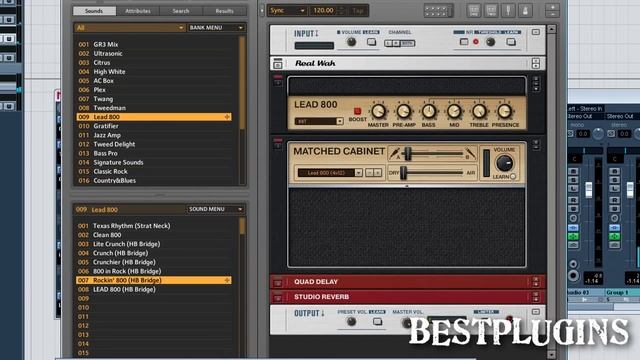Click the PRESET VOL knob in OUTPUT
The image size is (640, 360).
tap(351, 322)
